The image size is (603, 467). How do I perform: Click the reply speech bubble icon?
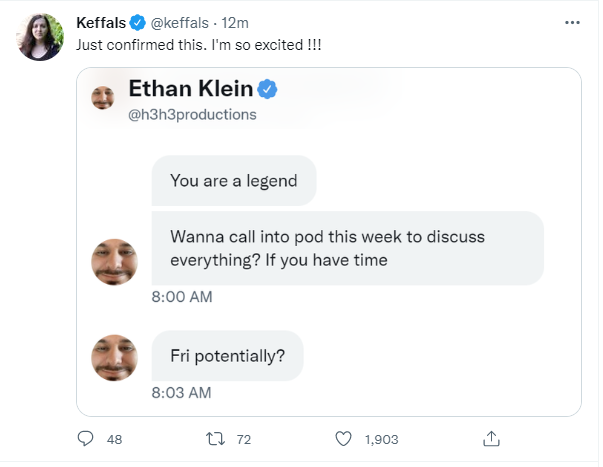click(85, 439)
